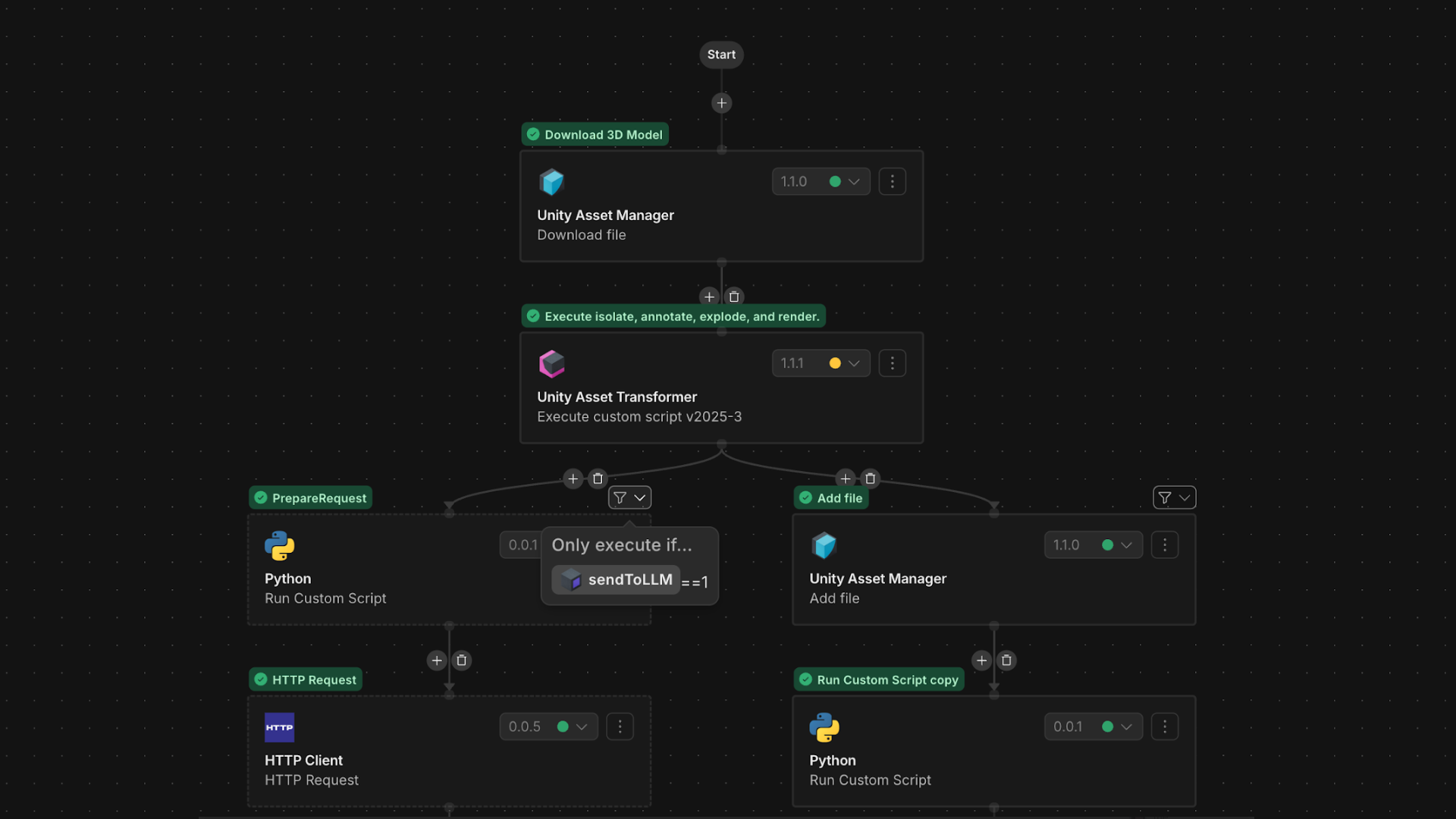This screenshot has width=1456, height=819.
Task: Add a step below the Start node
Action: pos(721,103)
